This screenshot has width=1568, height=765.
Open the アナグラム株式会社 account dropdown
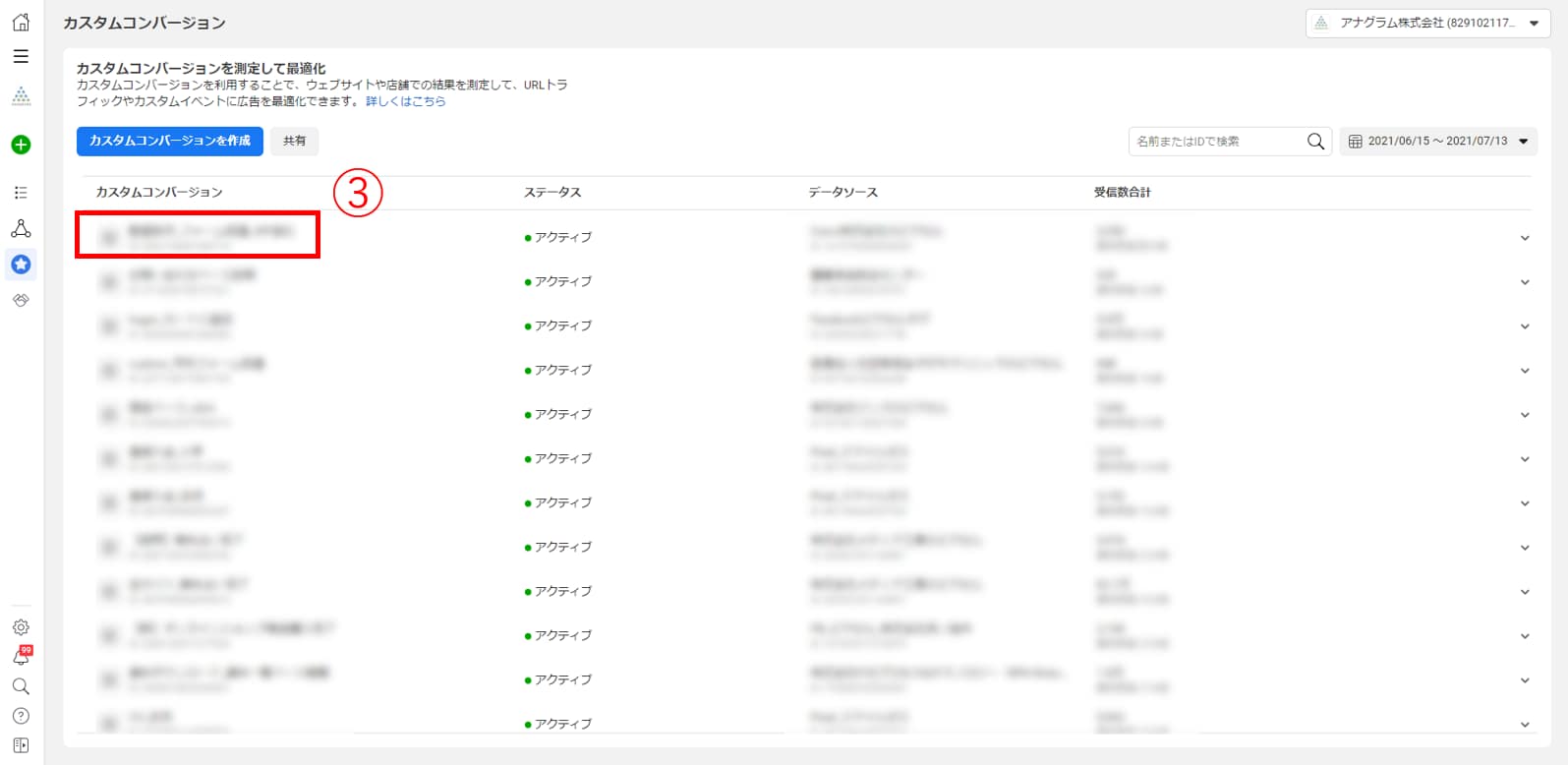1427,24
